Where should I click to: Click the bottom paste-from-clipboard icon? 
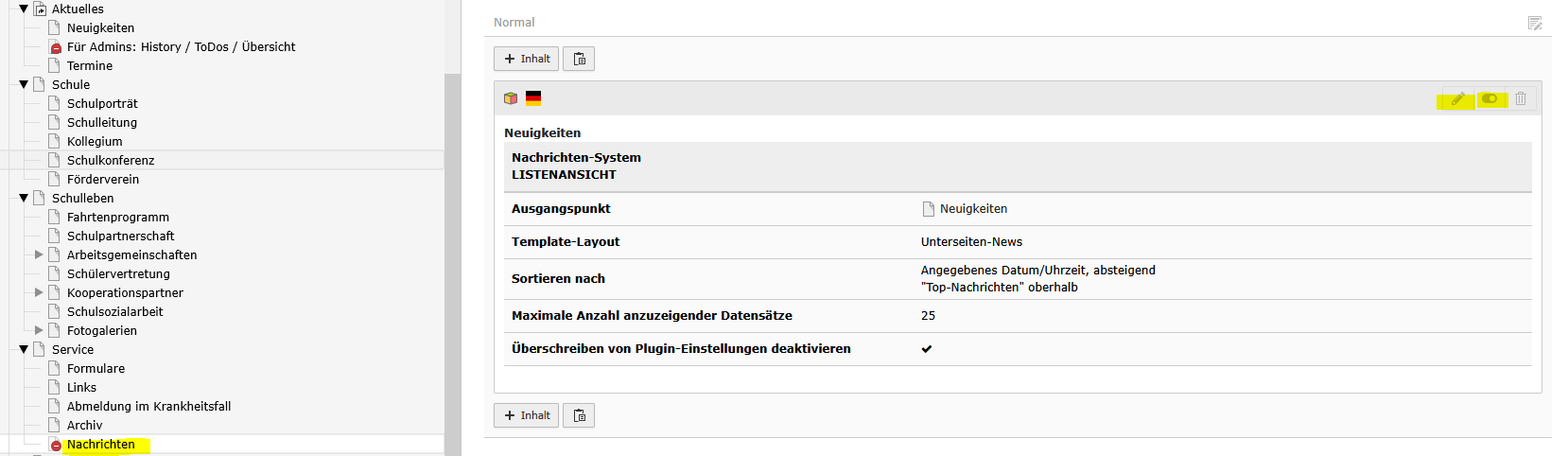pyautogui.click(x=579, y=415)
